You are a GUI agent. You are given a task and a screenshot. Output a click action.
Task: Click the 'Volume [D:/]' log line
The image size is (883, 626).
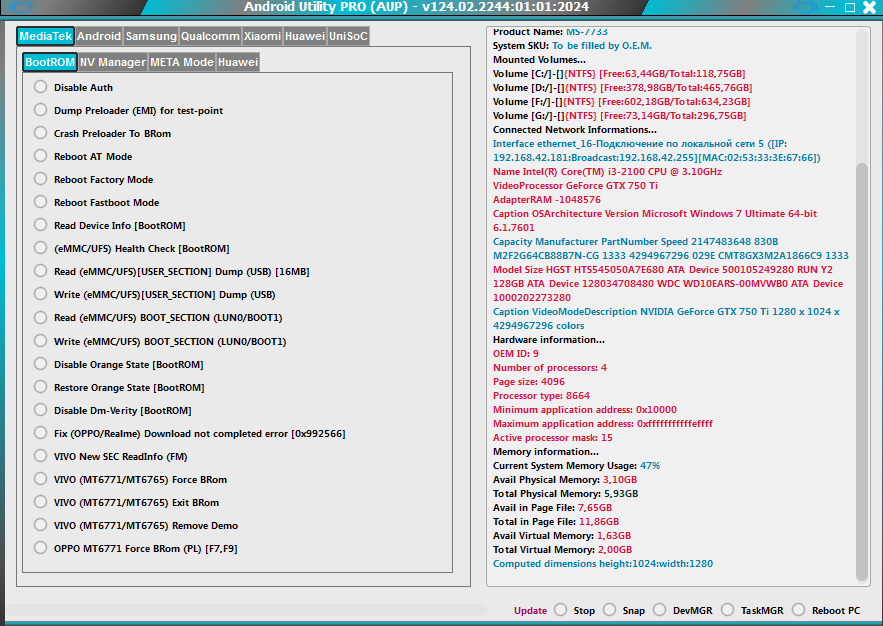(622, 88)
